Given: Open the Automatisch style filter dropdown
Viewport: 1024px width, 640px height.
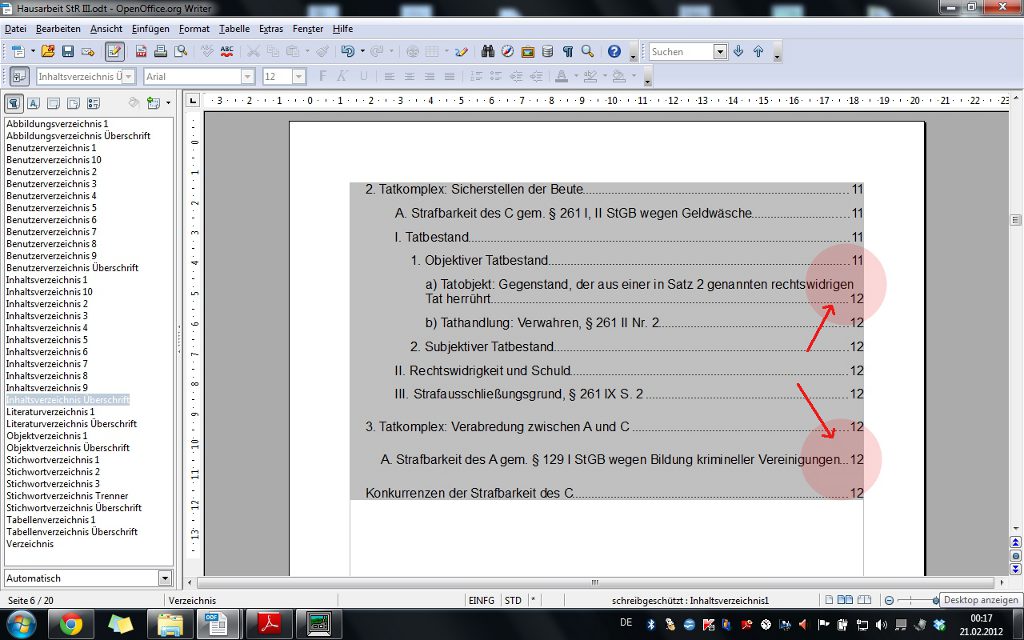Looking at the screenshot, I should (x=165, y=578).
